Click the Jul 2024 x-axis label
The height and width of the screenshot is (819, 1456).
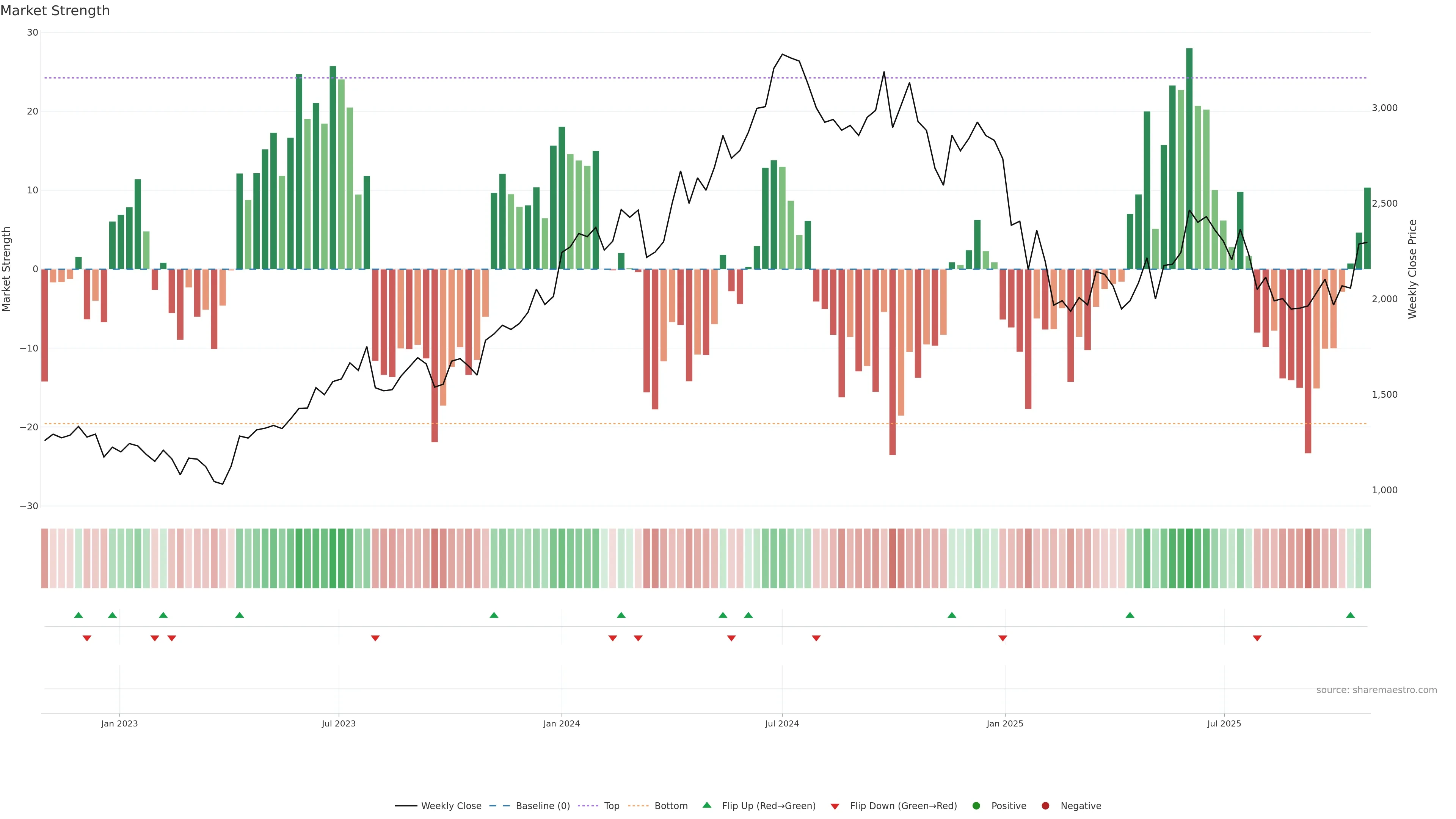click(782, 723)
